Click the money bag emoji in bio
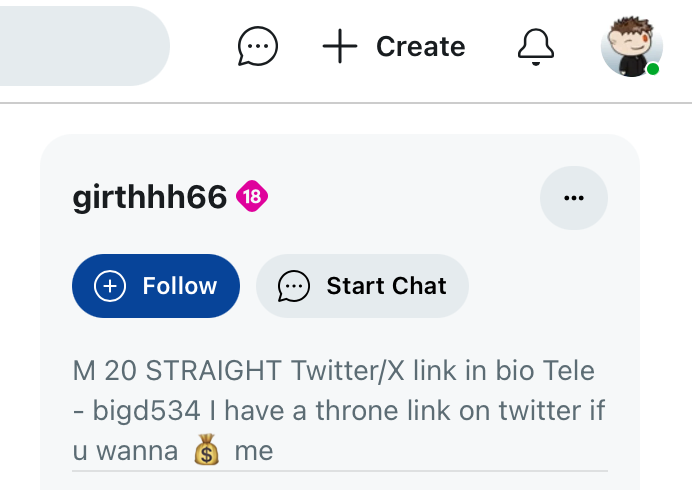 click(207, 450)
